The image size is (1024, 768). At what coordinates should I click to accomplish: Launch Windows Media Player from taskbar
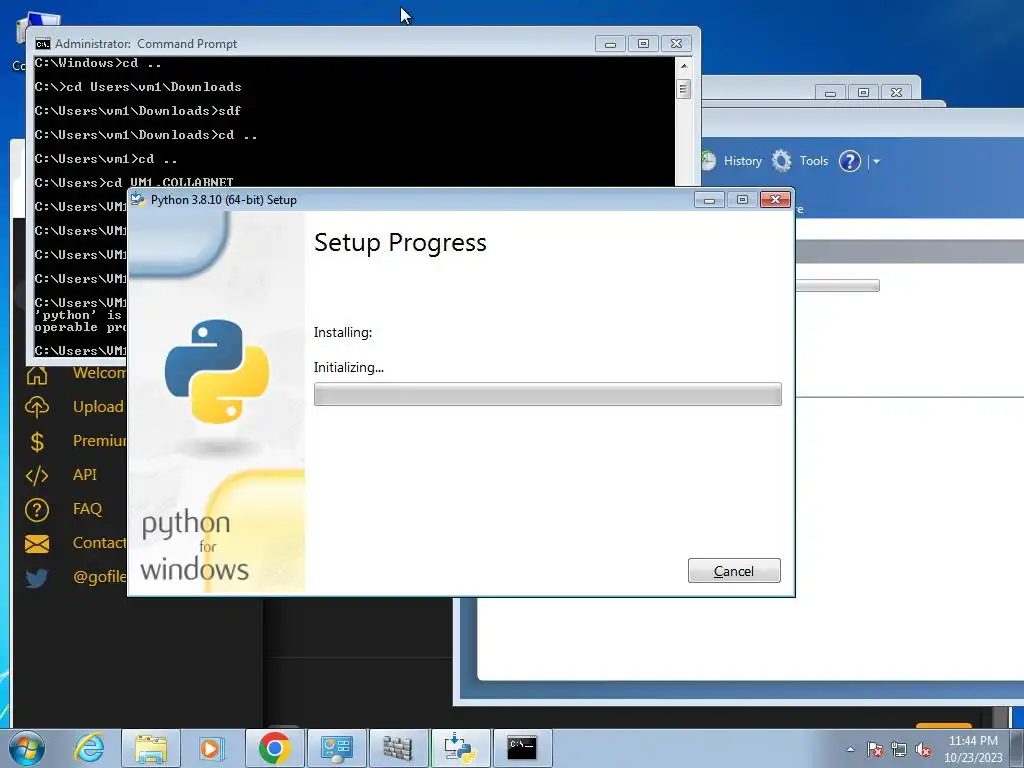tap(212, 748)
